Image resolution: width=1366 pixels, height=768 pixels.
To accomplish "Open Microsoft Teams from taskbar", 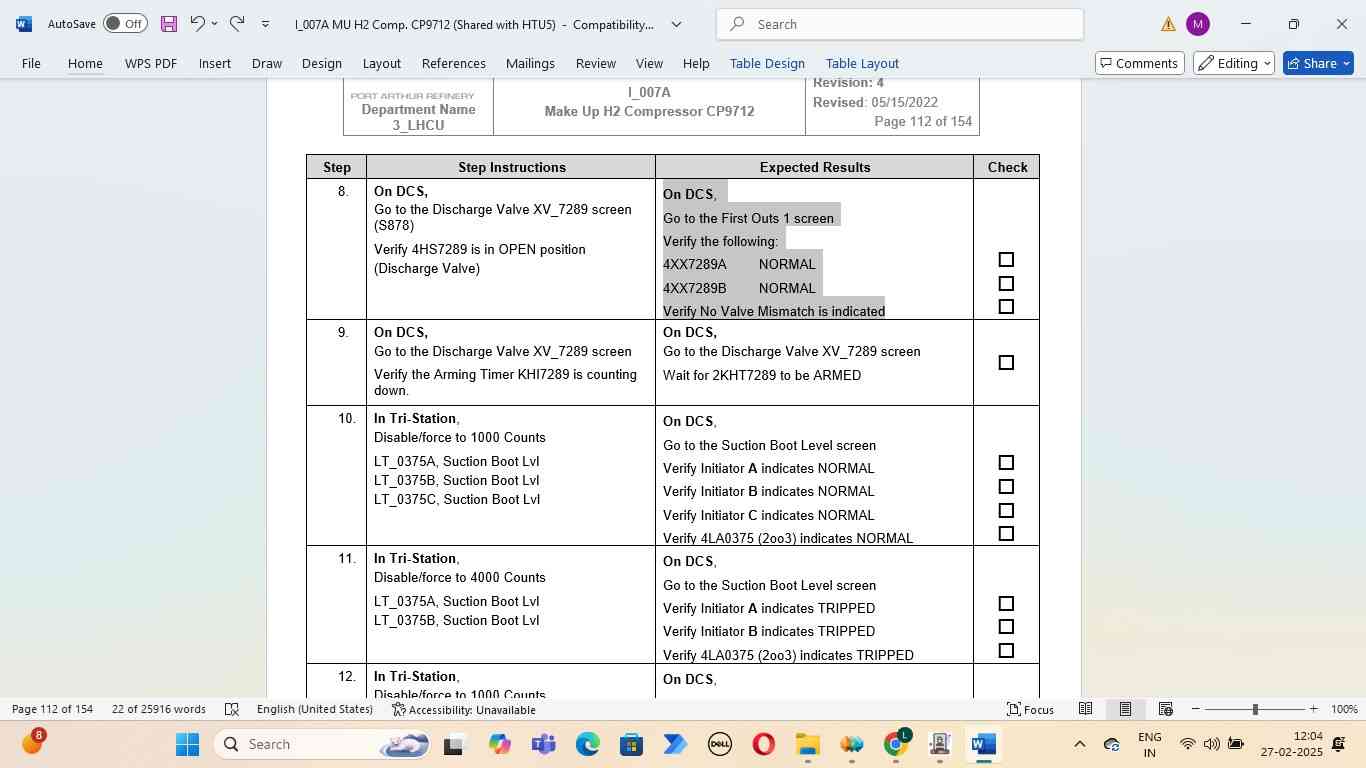I will pos(543,744).
